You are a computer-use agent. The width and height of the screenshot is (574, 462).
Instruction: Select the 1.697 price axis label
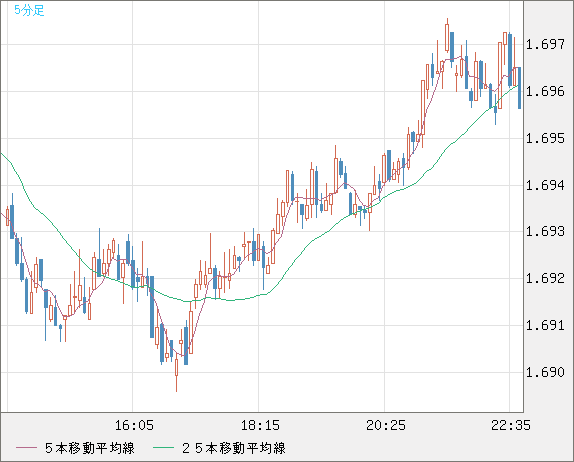point(545,44)
